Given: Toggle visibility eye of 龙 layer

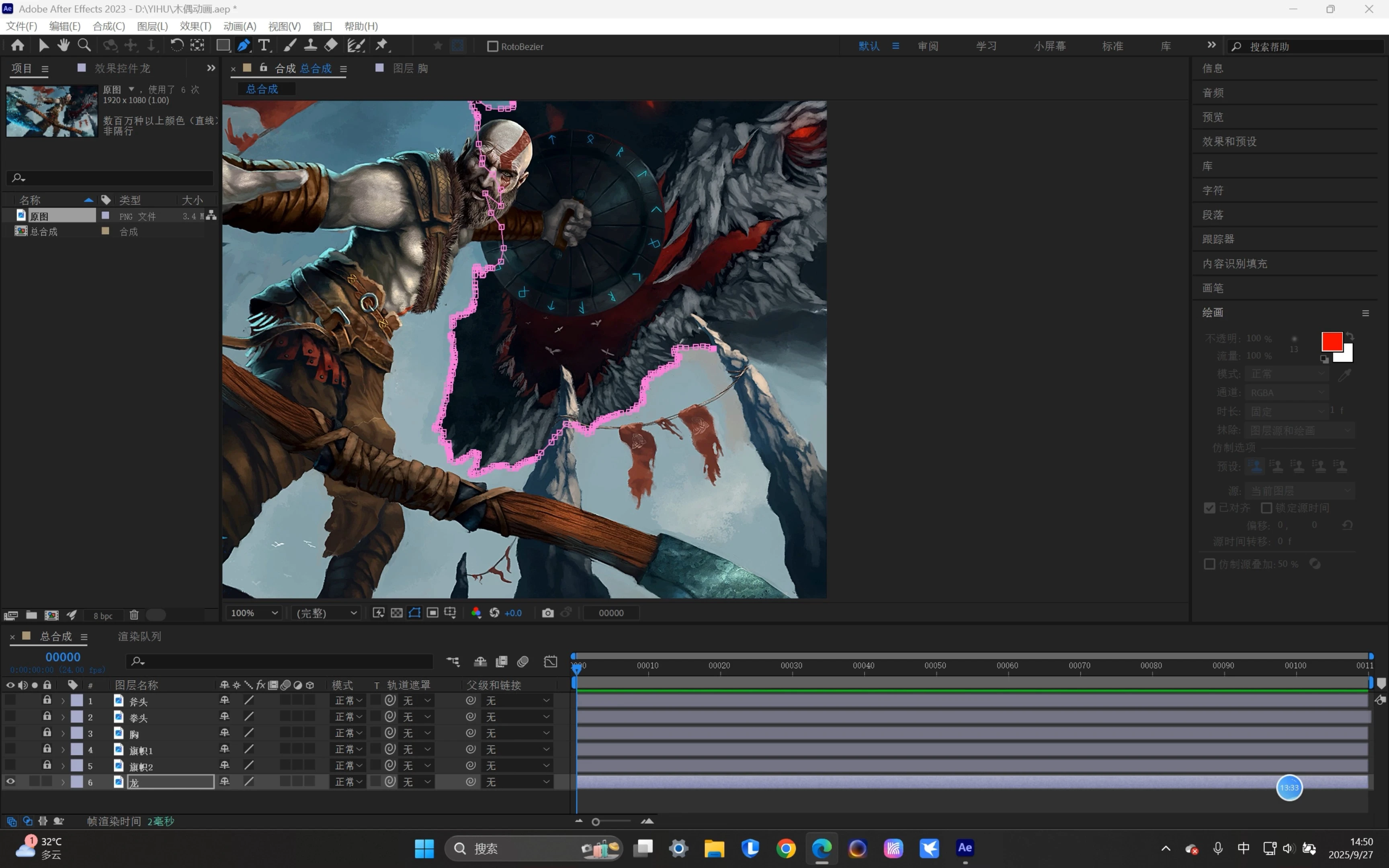Looking at the screenshot, I should click(10, 781).
